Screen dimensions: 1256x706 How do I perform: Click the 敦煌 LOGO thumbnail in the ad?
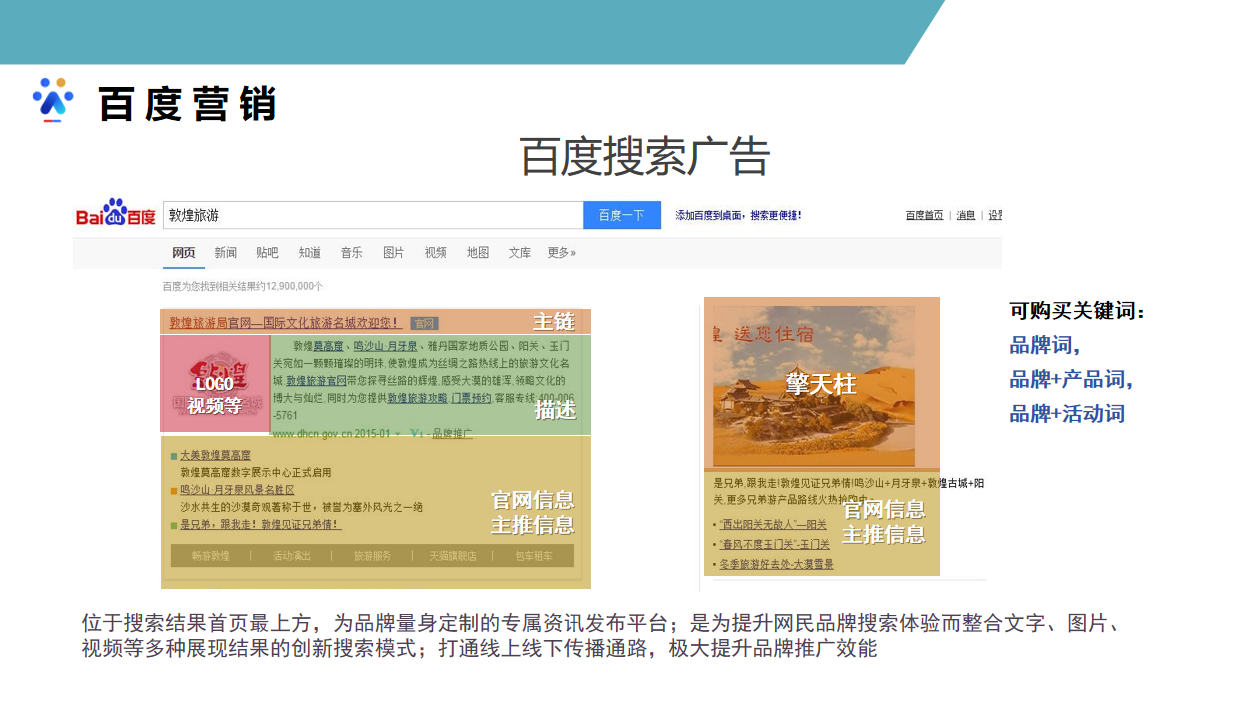(x=215, y=384)
